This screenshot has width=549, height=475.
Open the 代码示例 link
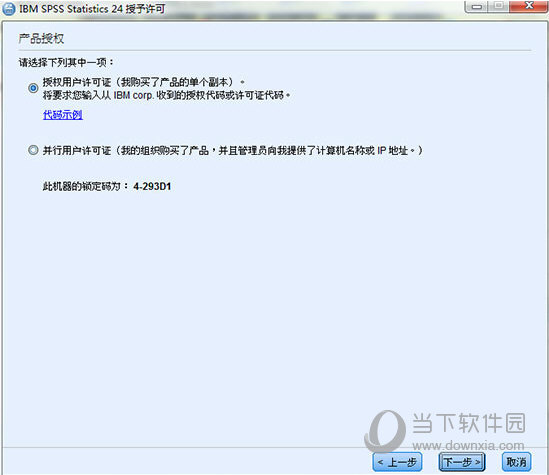tap(63, 114)
